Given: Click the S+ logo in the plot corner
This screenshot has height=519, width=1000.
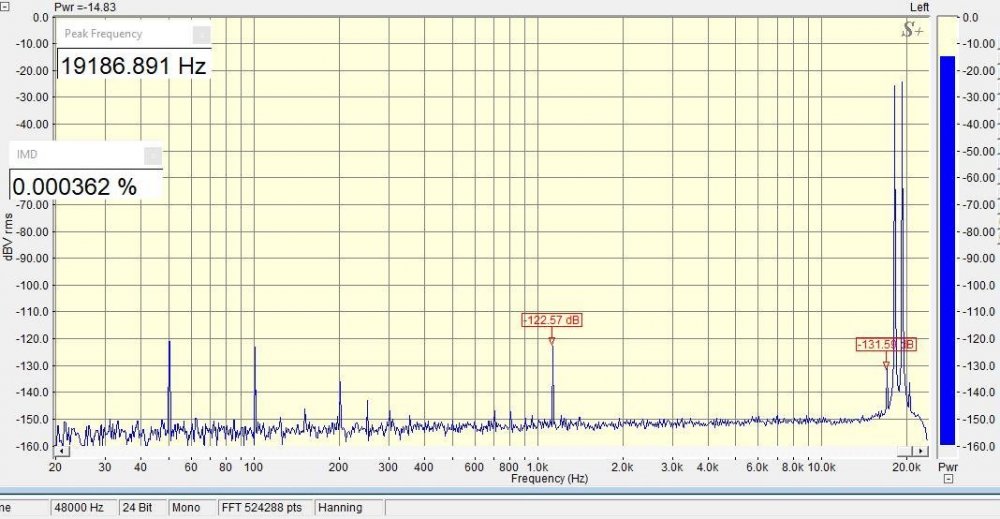Looking at the screenshot, I should [x=912, y=31].
